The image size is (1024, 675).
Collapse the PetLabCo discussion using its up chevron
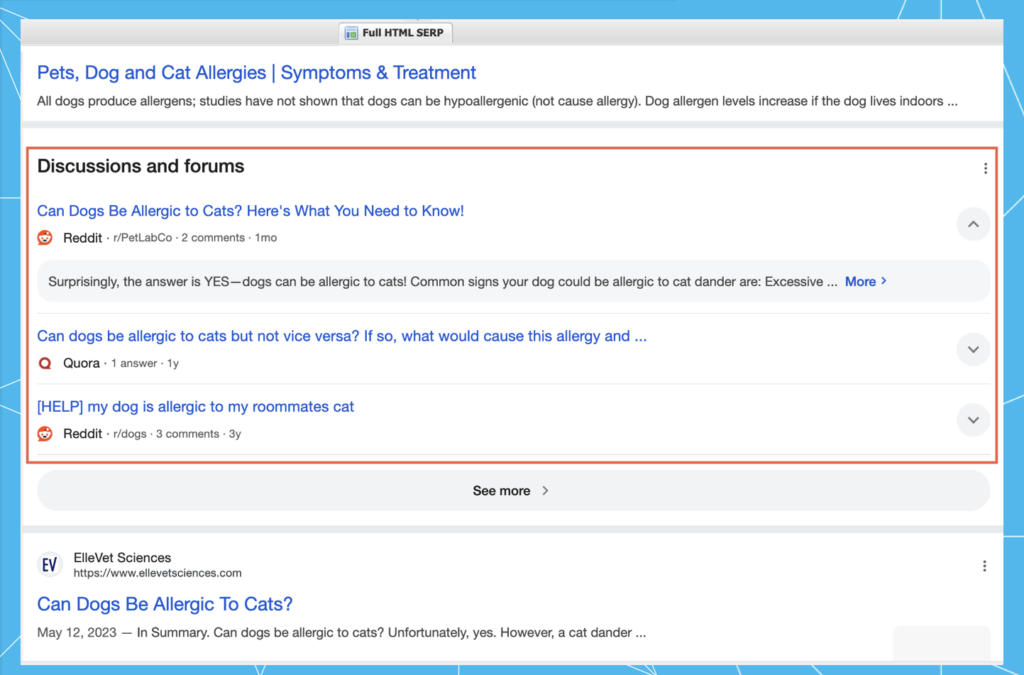coord(972,224)
